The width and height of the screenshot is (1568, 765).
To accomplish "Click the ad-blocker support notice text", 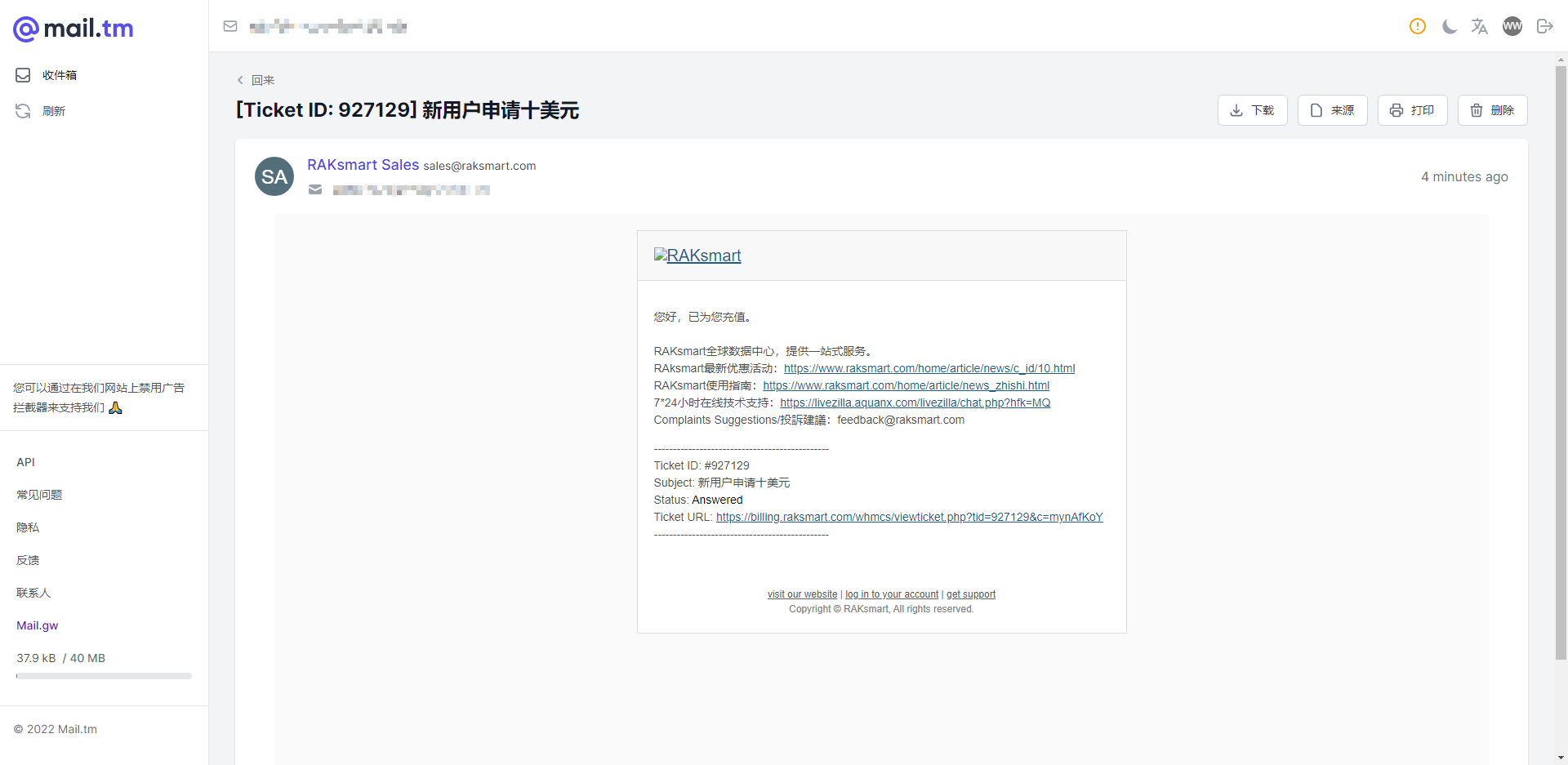I will [99, 398].
